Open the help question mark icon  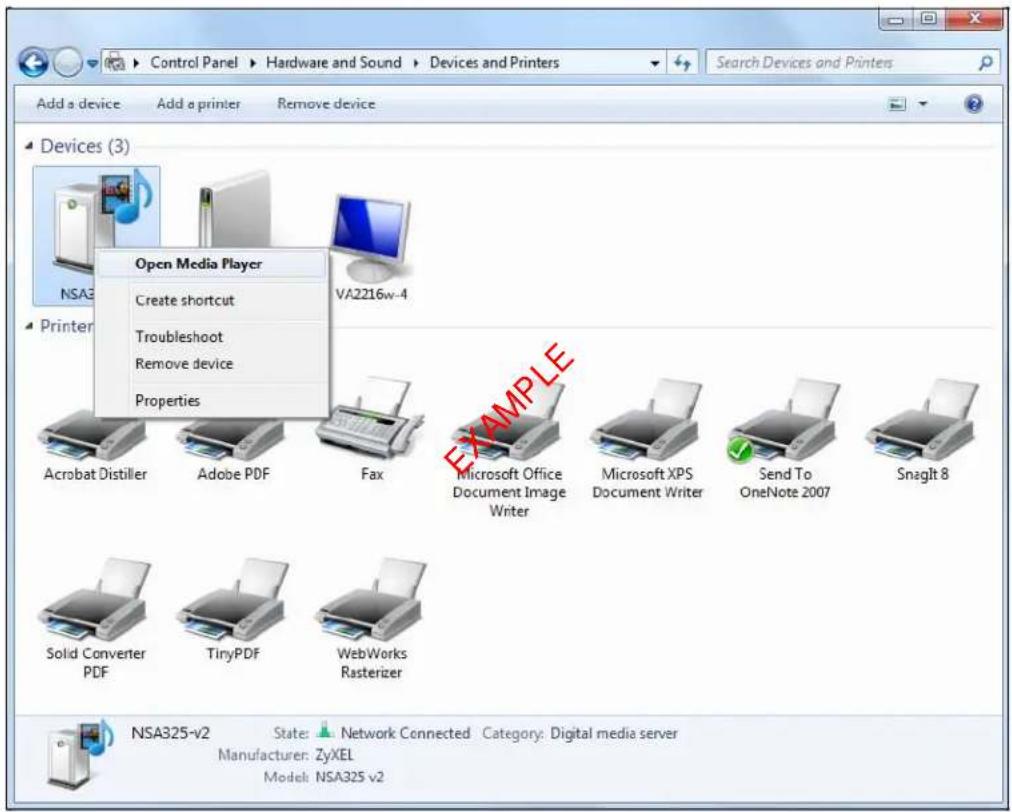(x=974, y=104)
